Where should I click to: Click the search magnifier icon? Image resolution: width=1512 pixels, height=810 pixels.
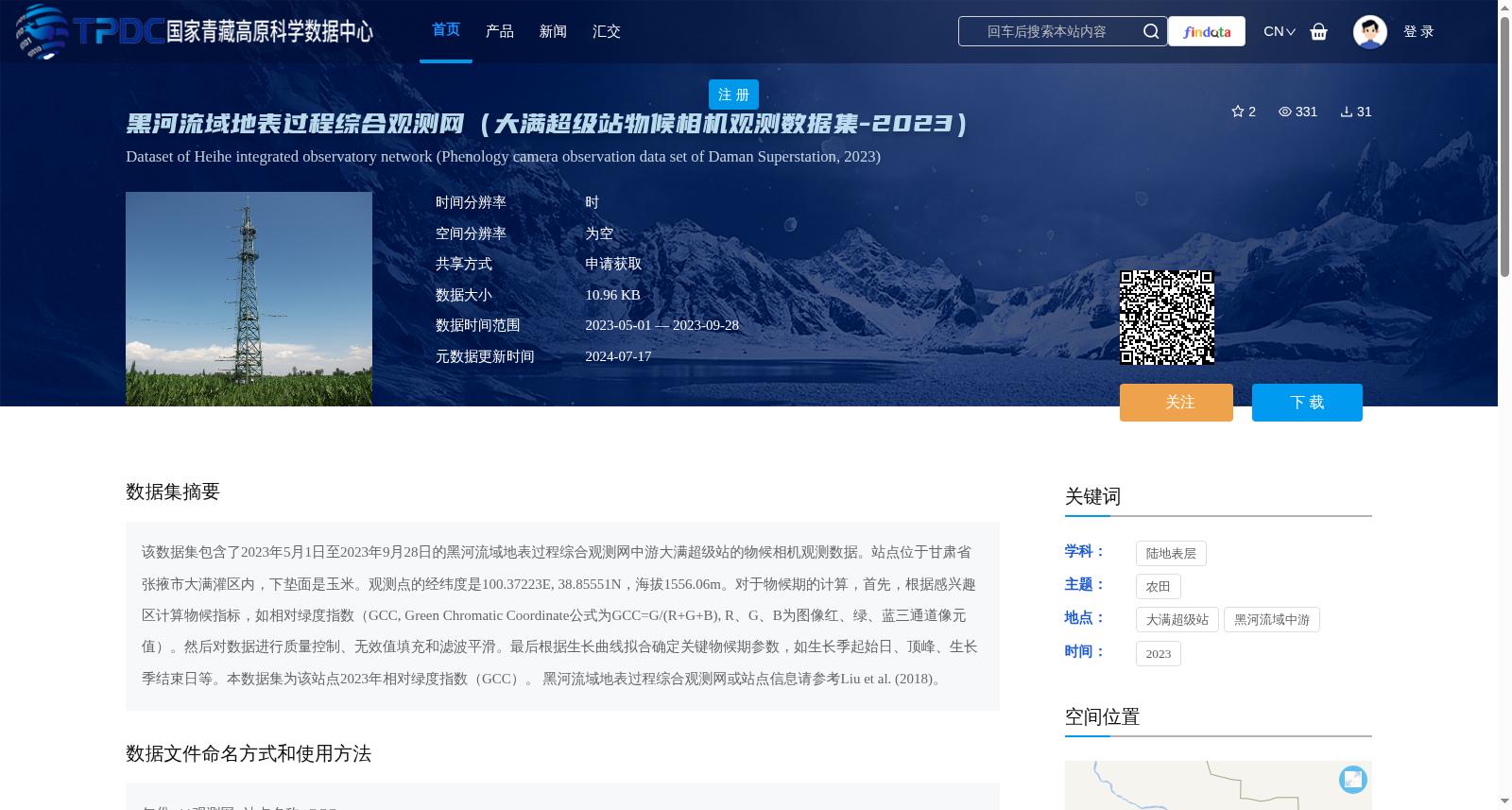click(1151, 31)
